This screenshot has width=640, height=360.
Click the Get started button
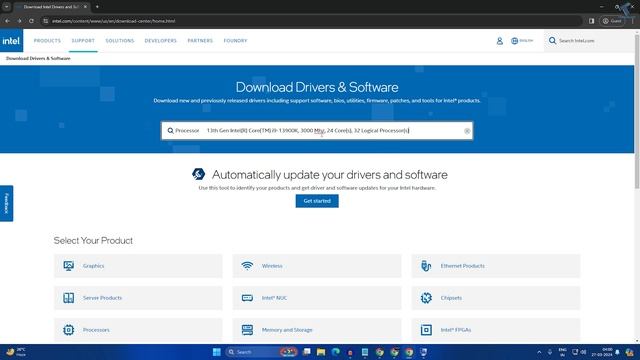tap(317, 201)
